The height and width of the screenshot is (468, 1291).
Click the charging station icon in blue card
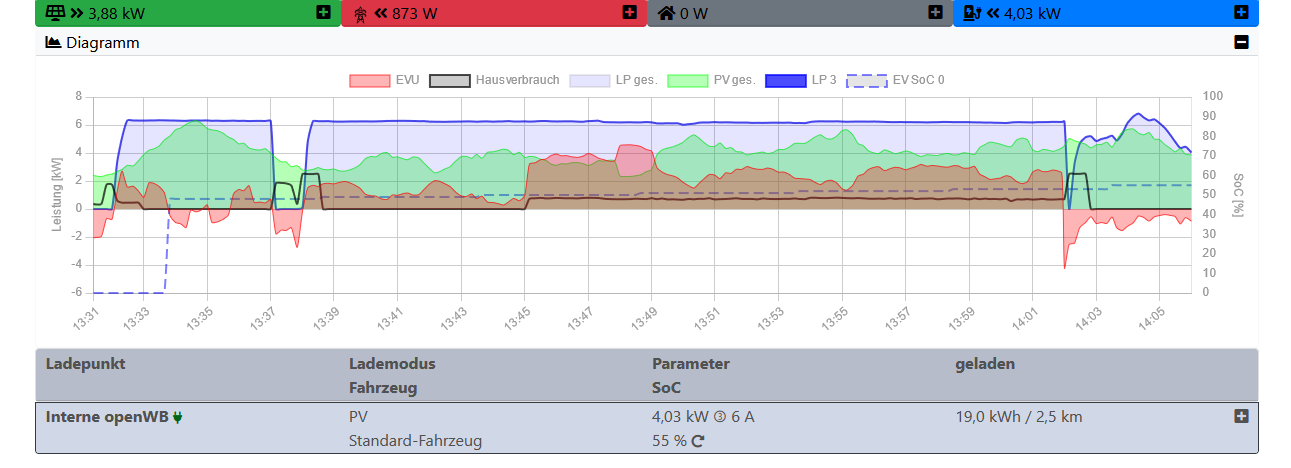point(972,13)
